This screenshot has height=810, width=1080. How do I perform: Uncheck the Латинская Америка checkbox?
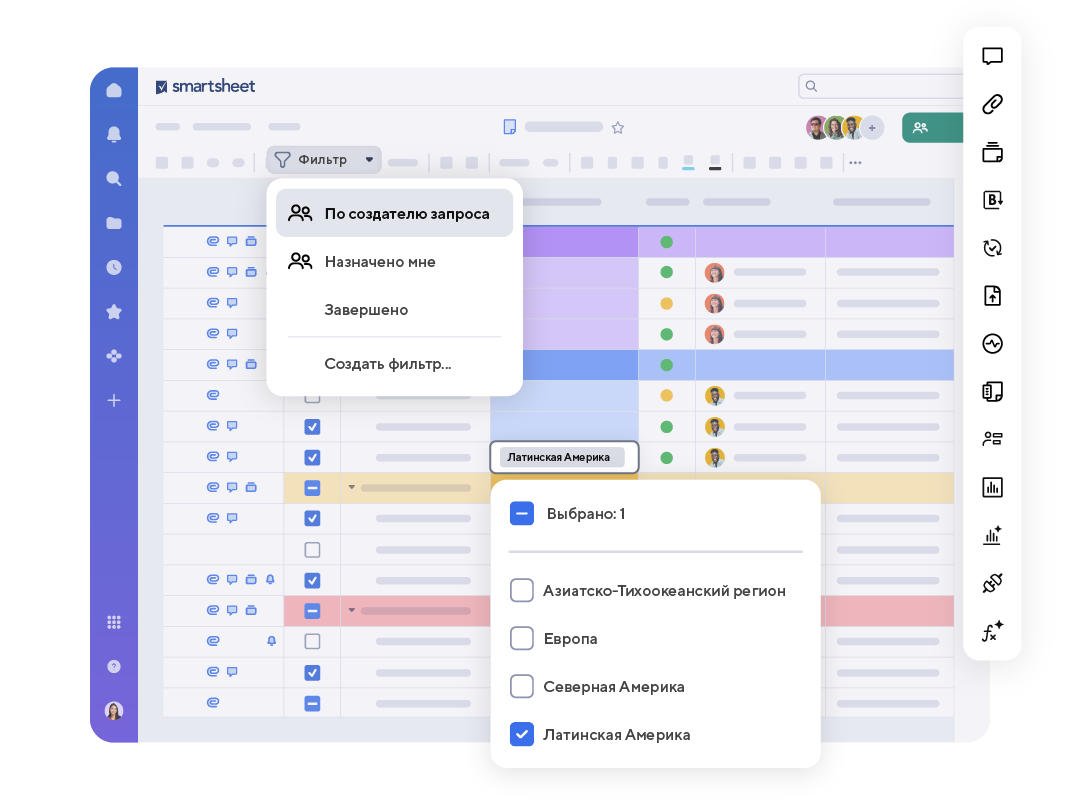pos(522,734)
